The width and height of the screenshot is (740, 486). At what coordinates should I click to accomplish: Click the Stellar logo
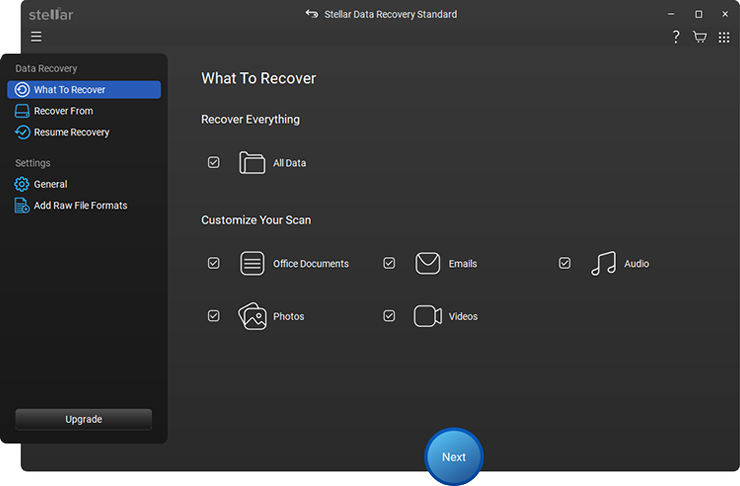click(51, 14)
